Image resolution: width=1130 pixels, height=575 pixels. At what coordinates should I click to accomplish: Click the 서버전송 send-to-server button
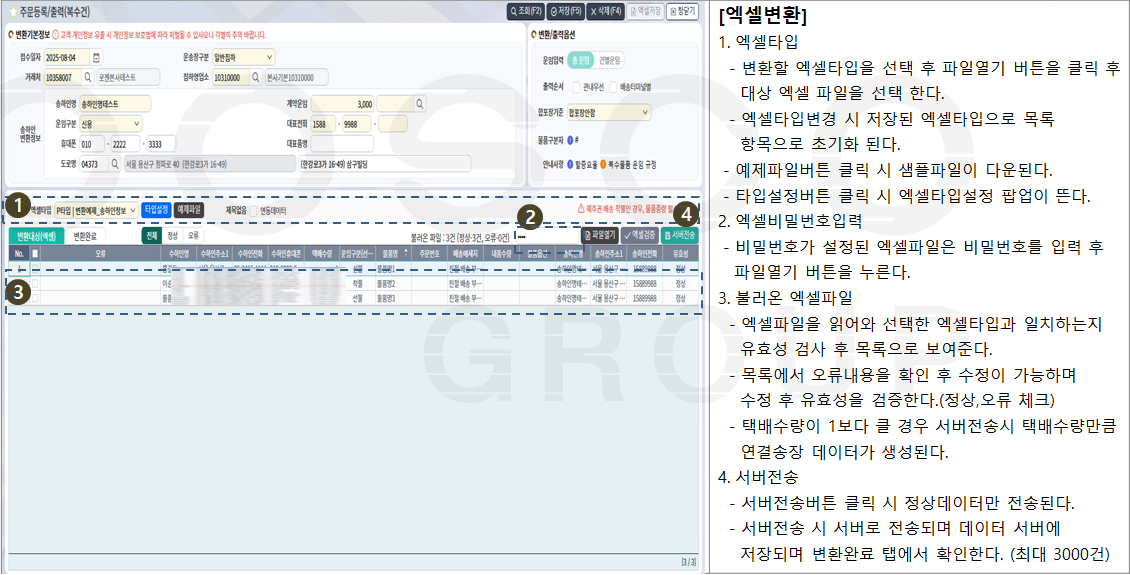pyautogui.click(x=679, y=235)
